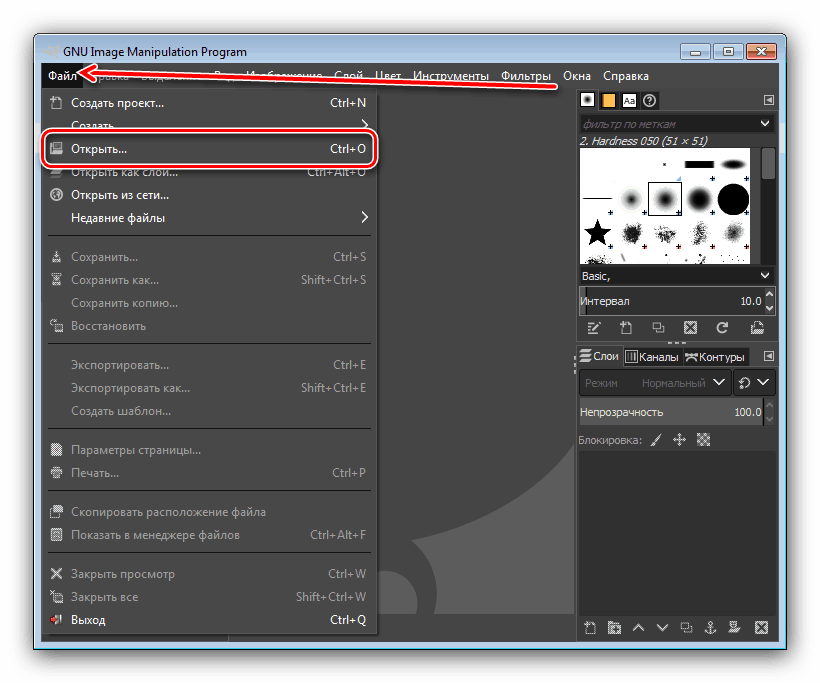Toggle lock alpha channel checkerboard icon
Viewport: 820px width, 683px height.
point(703,440)
